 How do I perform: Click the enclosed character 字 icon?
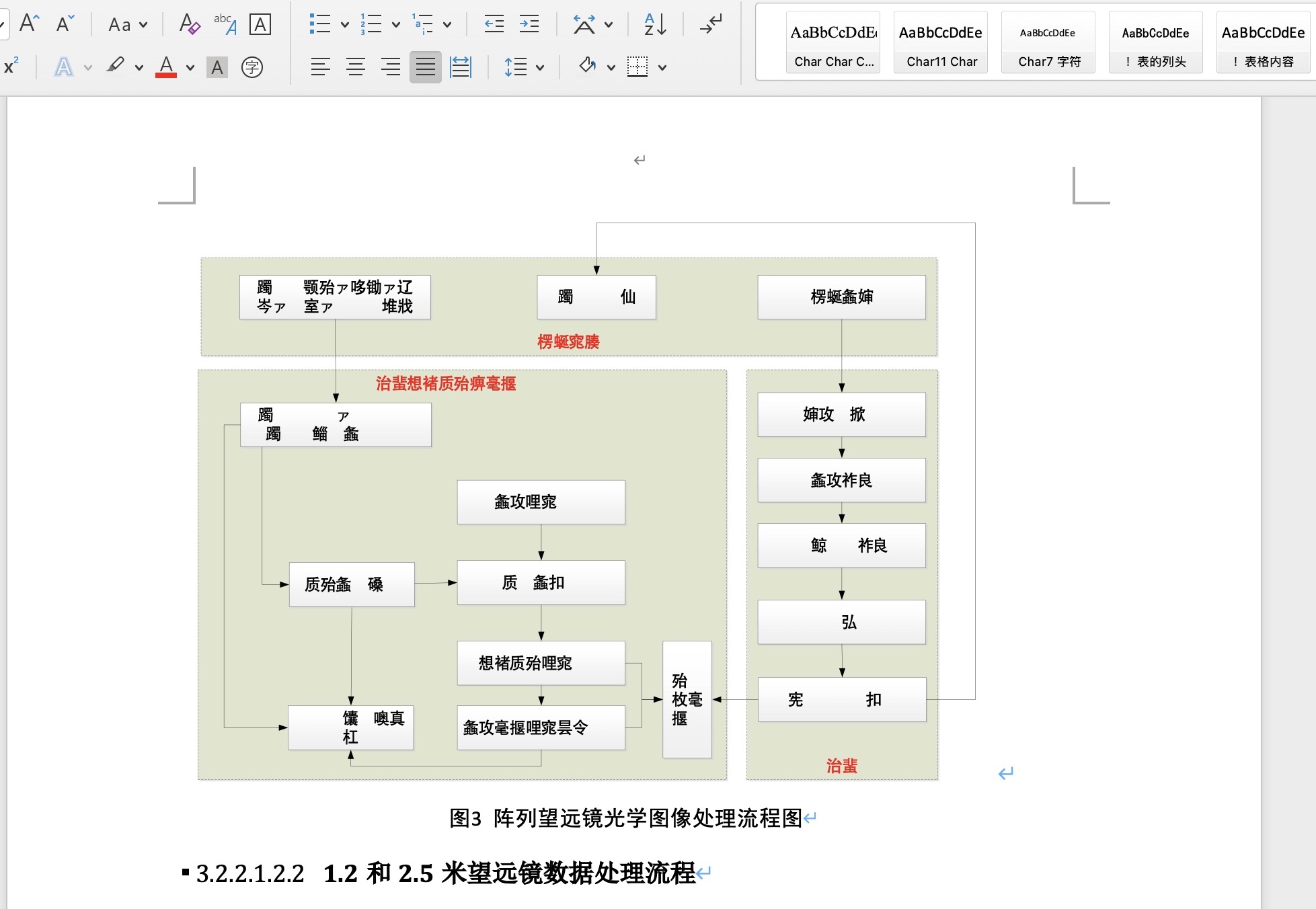pos(252,67)
